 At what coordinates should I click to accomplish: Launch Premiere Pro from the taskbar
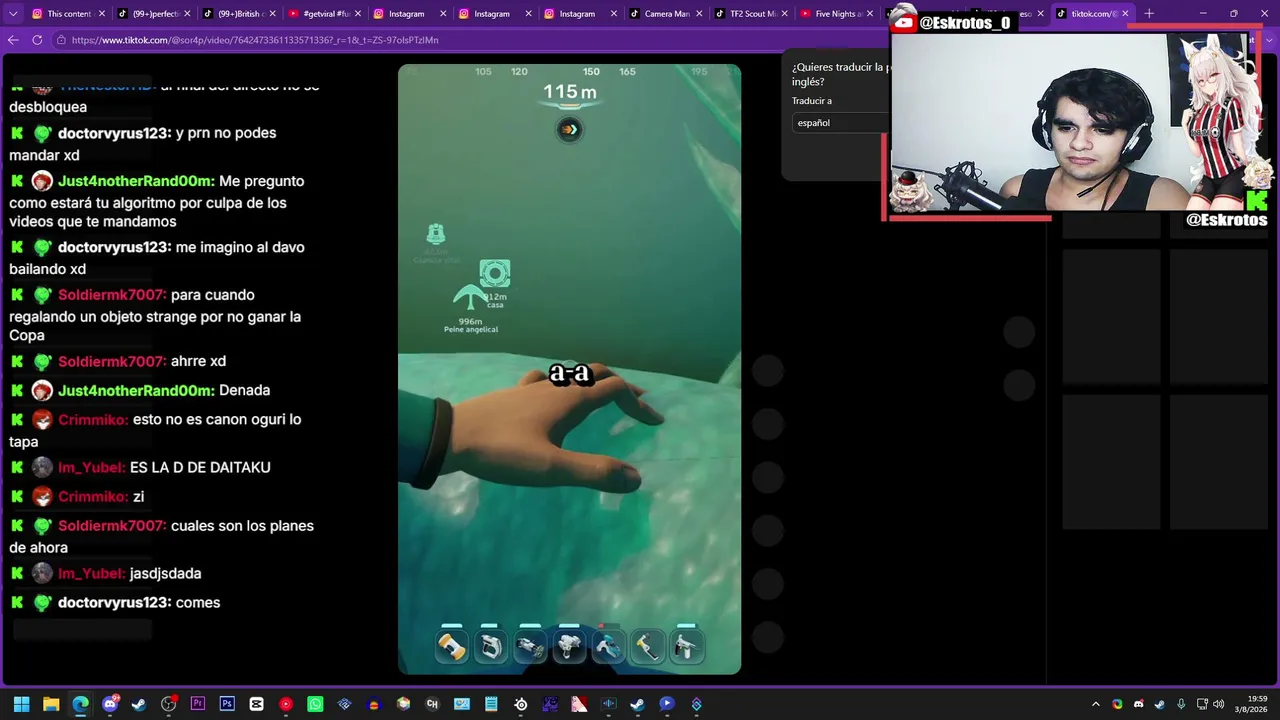pyautogui.click(x=198, y=704)
